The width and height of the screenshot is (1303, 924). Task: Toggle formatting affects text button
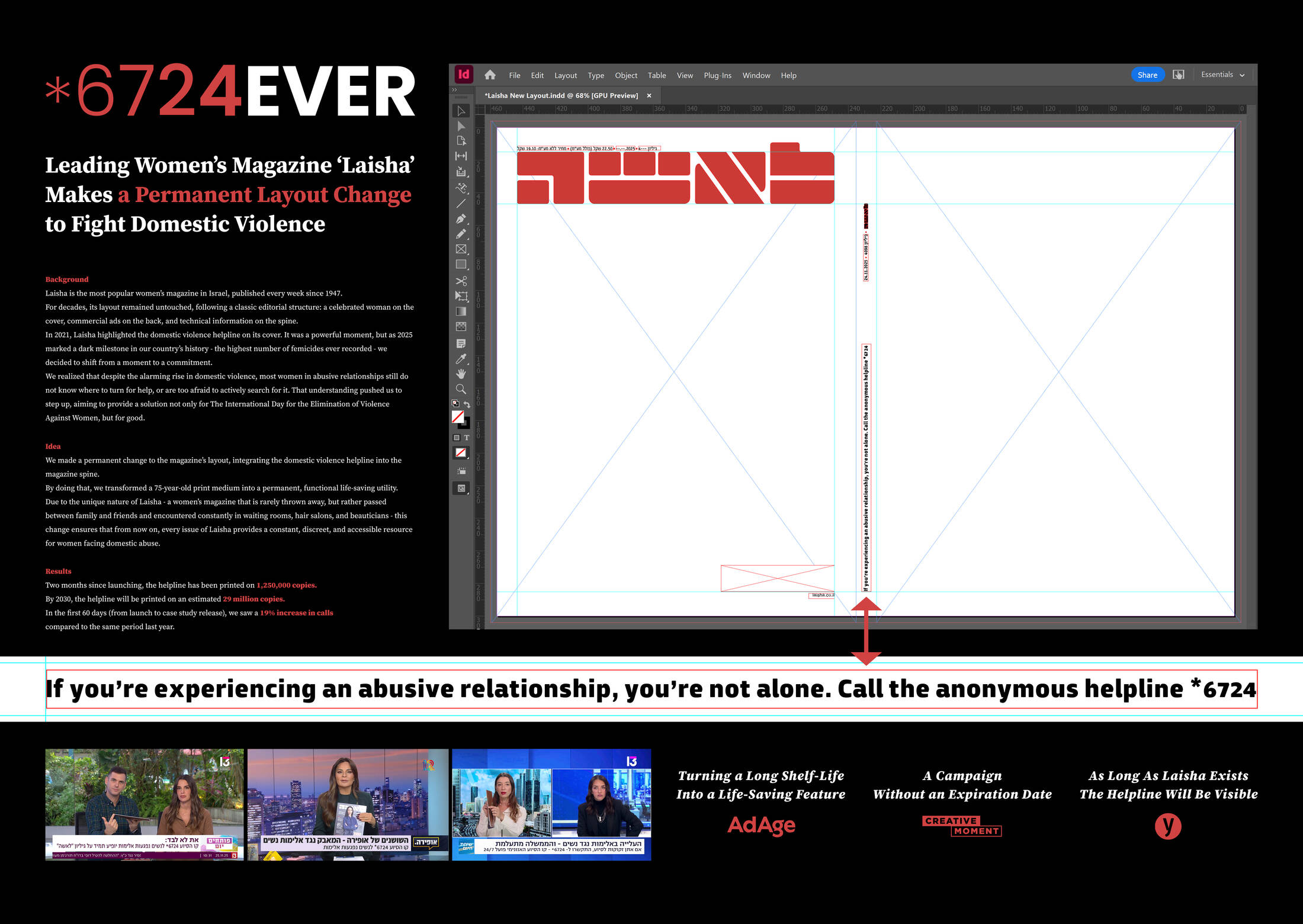point(467,438)
